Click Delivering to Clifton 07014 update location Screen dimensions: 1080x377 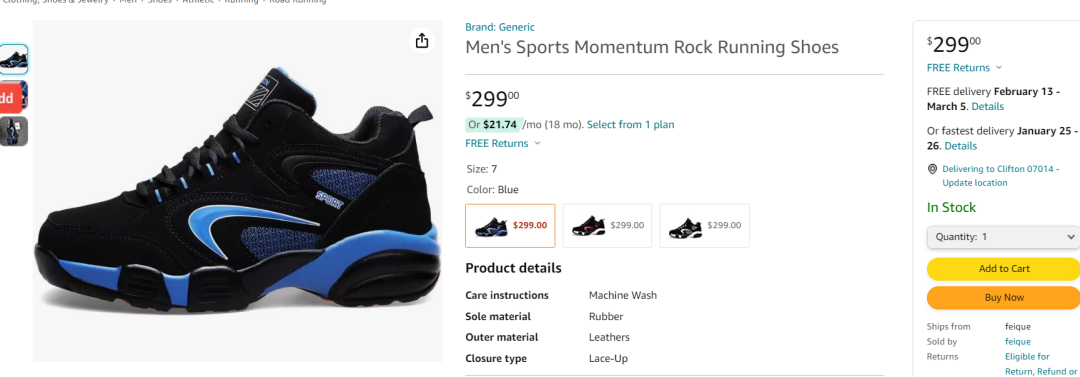1000,176
